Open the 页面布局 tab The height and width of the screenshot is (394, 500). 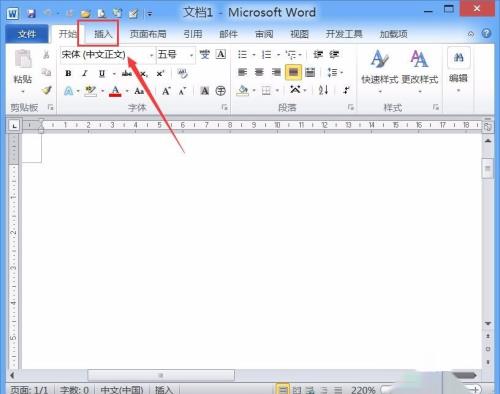[x=148, y=34]
